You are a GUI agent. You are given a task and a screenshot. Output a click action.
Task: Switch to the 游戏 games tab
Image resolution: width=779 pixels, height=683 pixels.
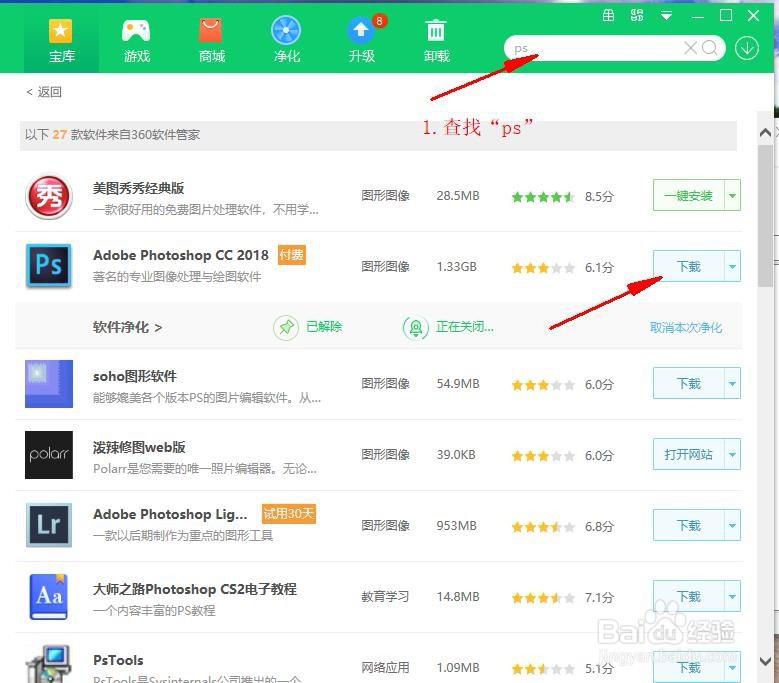[136, 42]
